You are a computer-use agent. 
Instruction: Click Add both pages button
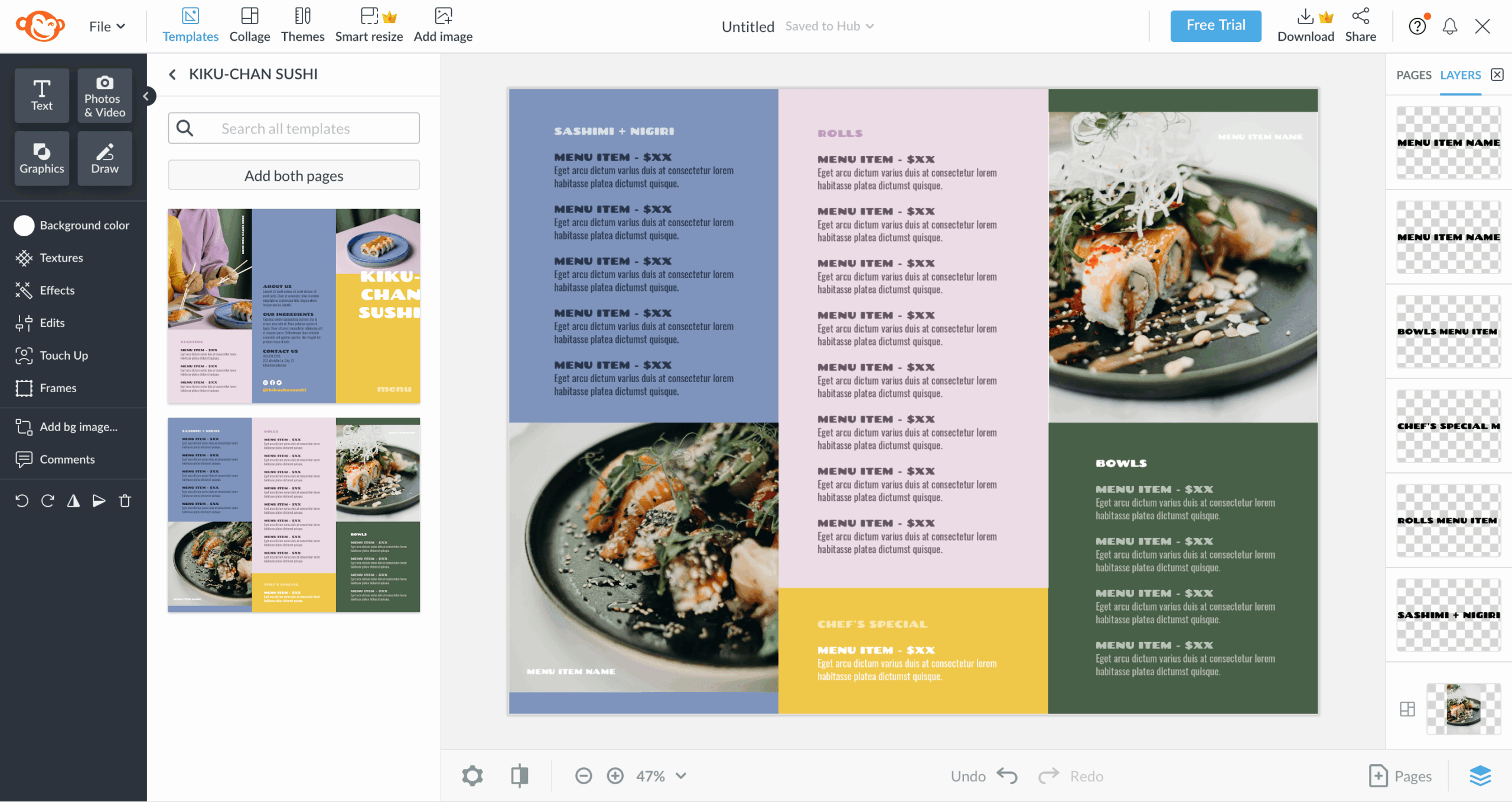294,175
